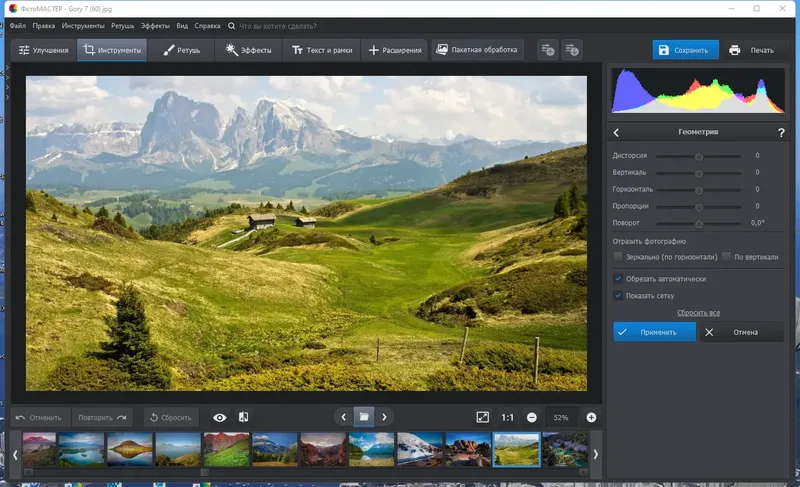Viewport: 800px width, 487px height.
Task: Select the green meadow thumbnail currently highlighted
Action: click(x=516, y=449)
